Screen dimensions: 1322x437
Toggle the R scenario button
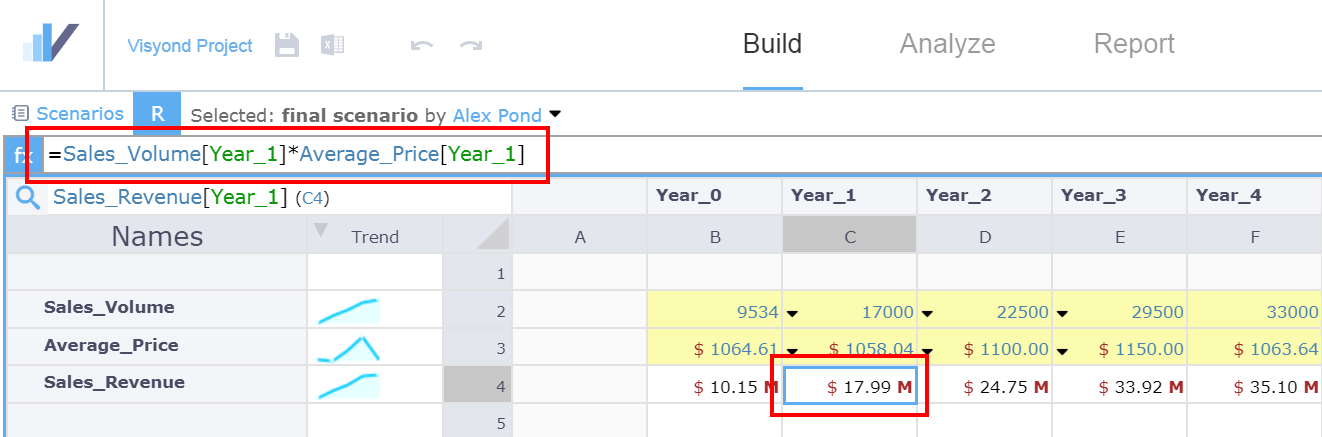tap(157, 114)
